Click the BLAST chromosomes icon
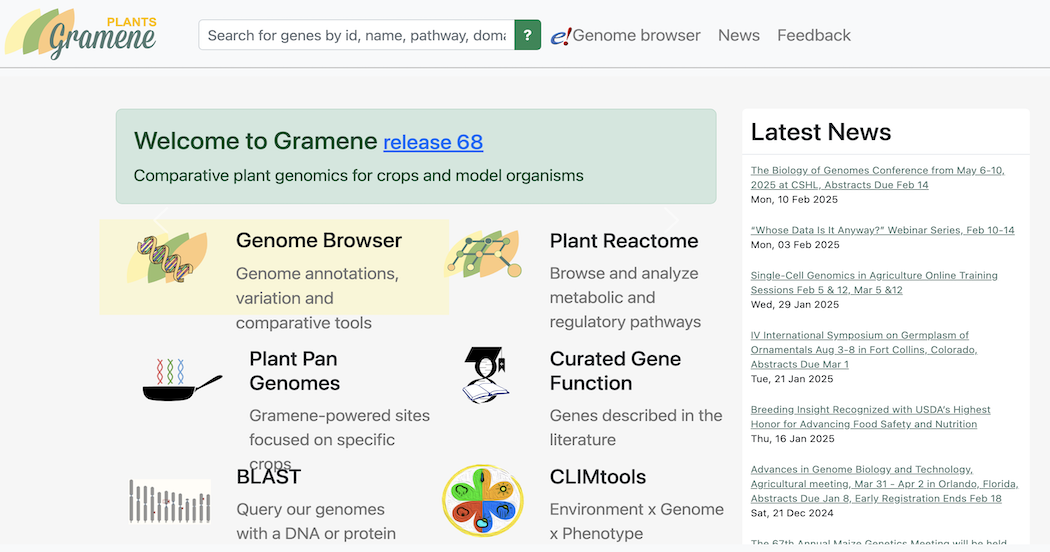This screenshot has height=552, width=1050. (x=170, y=500)
